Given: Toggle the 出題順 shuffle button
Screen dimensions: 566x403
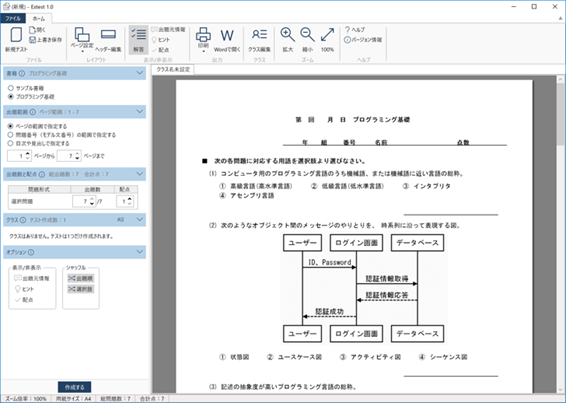Looking at the screenshot, I should pyautogui.click(x=80, y=278).
